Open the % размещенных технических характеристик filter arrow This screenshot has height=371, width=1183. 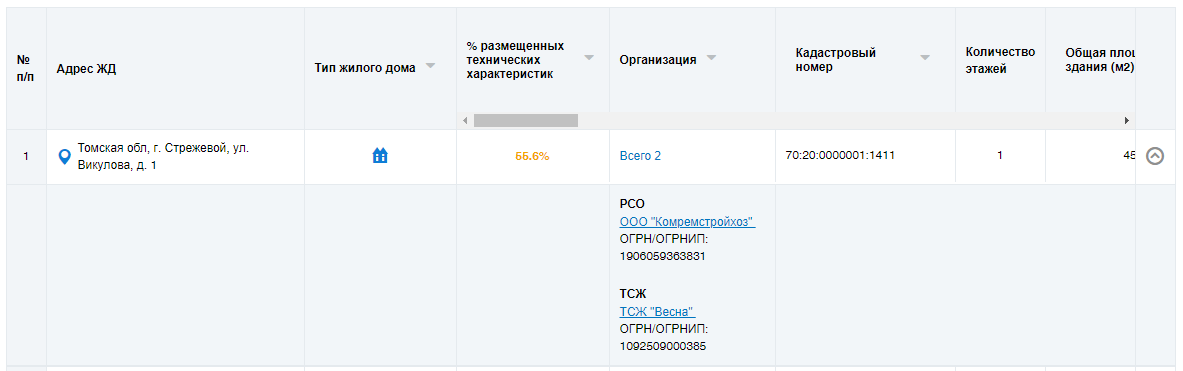(589, 57)
